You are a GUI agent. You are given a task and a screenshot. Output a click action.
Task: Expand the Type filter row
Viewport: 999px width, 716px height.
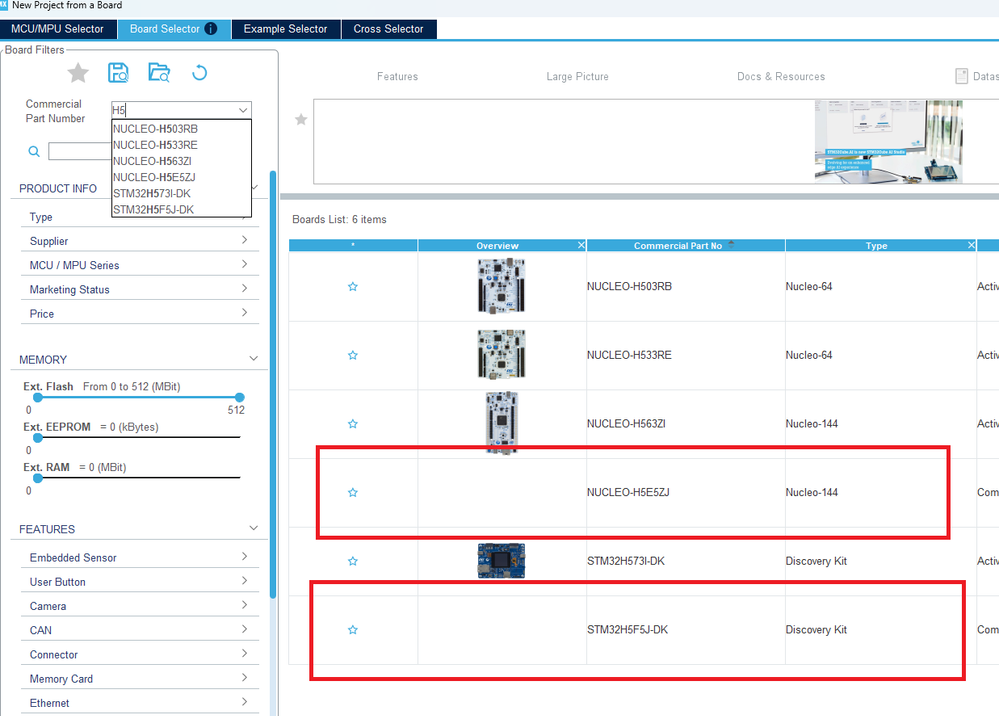click(140, 217)
